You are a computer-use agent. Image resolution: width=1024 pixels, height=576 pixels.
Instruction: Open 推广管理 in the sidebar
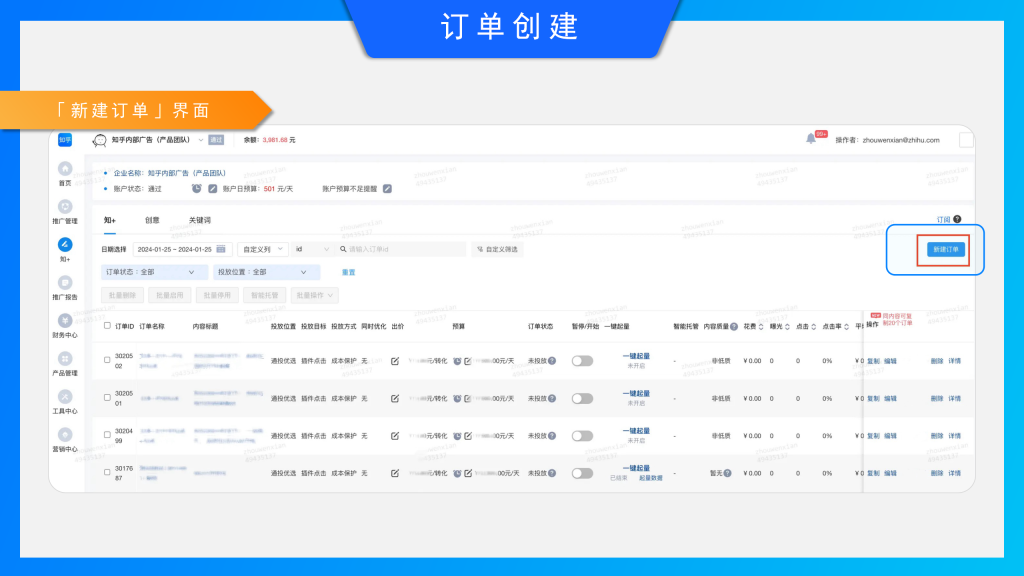tap(65, 206)
